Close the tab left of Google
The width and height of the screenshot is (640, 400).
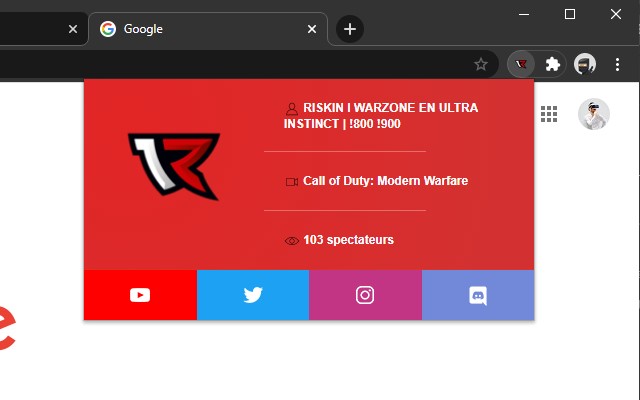[73, 29]
